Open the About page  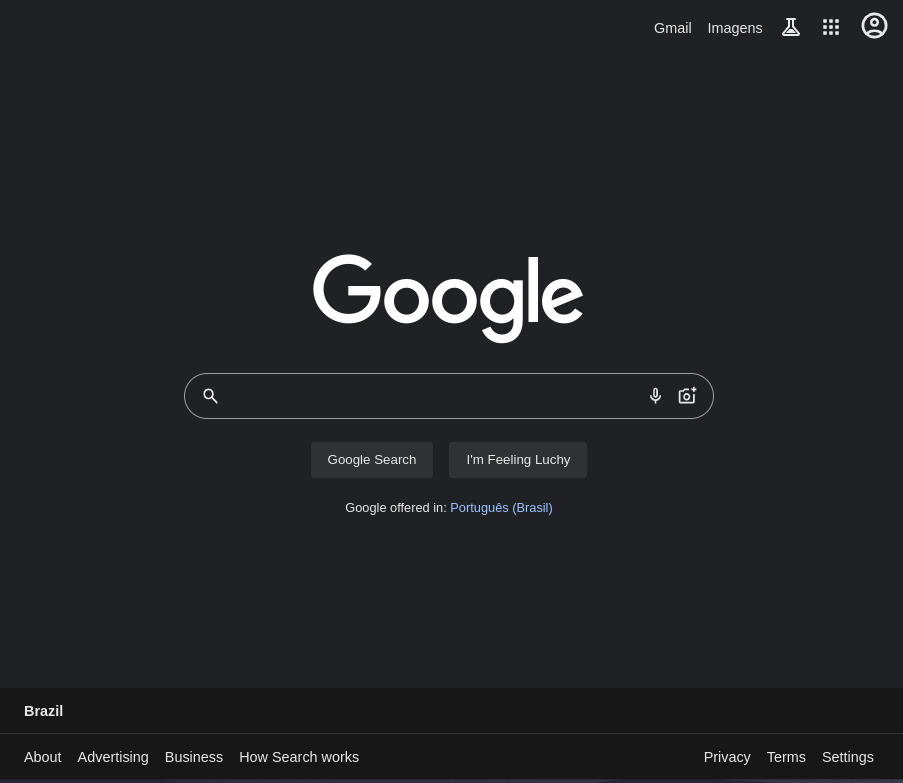pos(42,757)
